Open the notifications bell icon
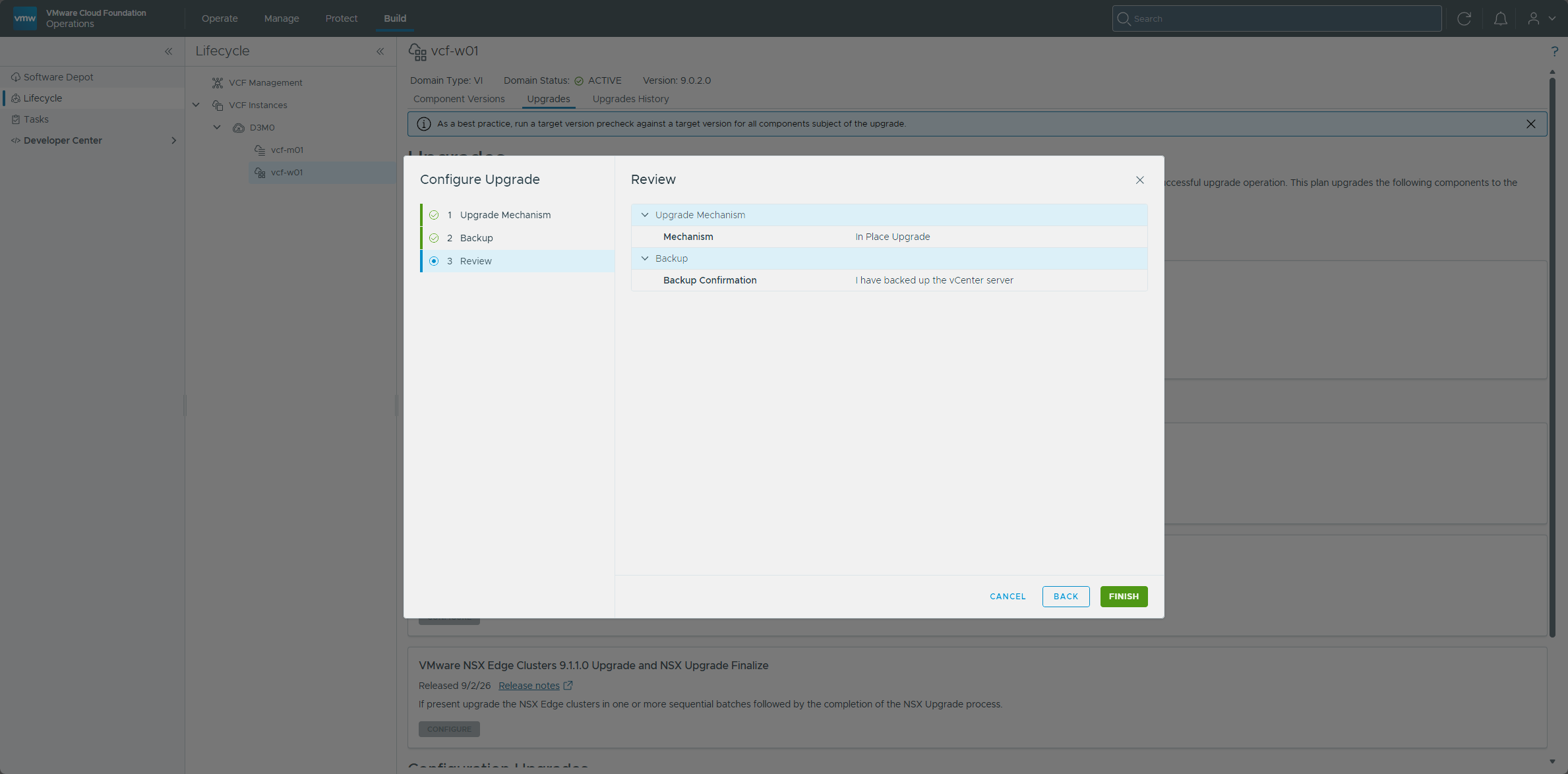 click(1500, 18)
